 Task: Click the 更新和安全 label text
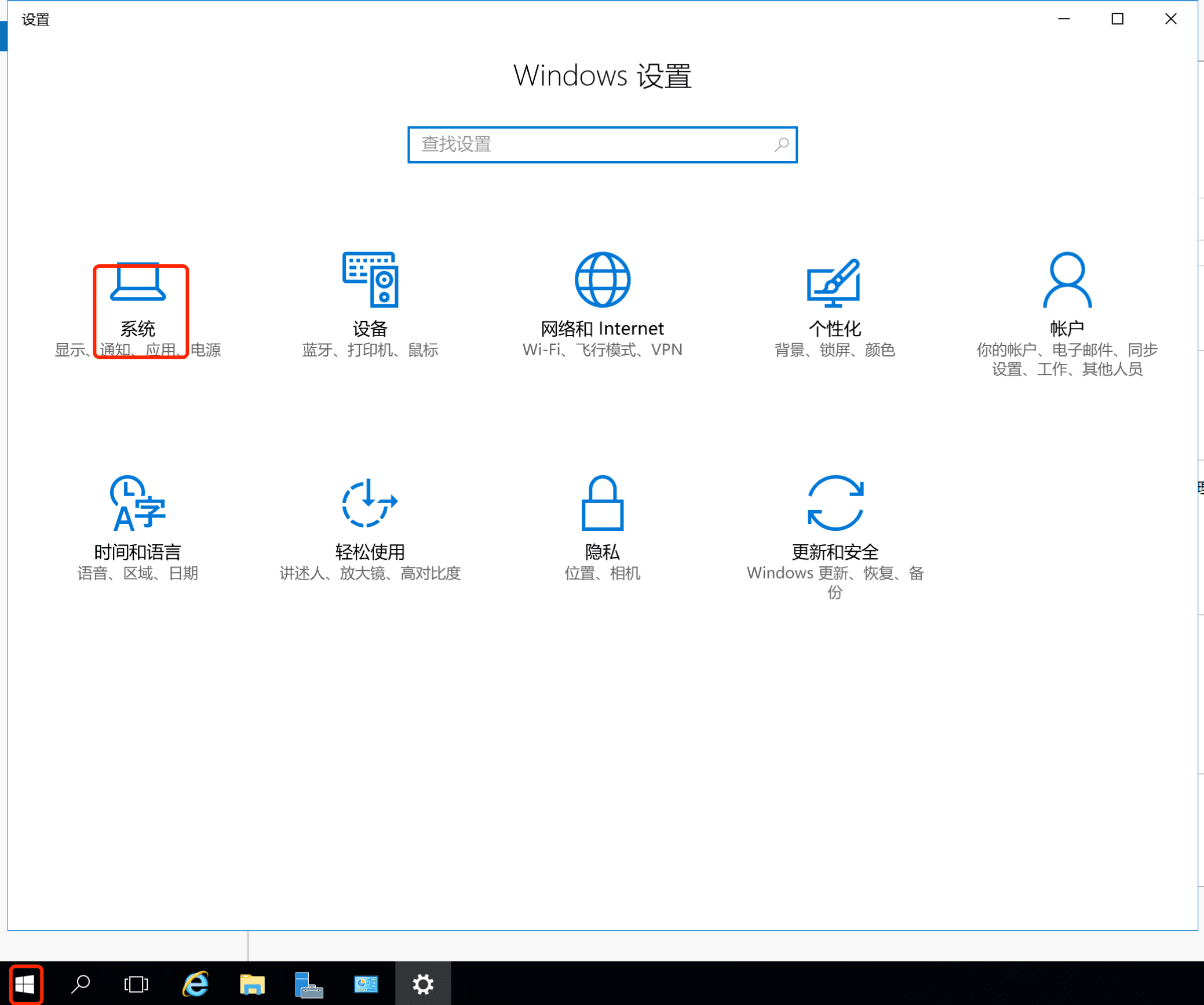(x=835, y=552)
